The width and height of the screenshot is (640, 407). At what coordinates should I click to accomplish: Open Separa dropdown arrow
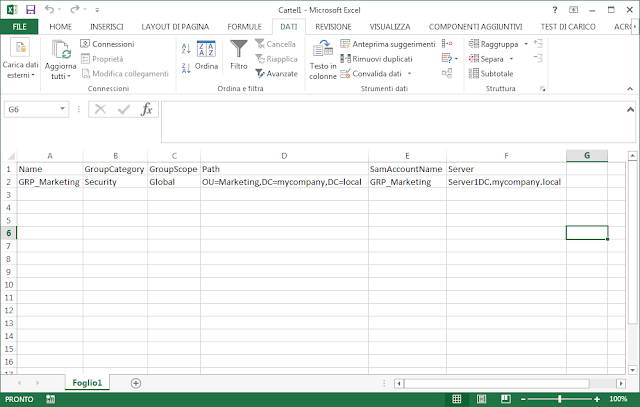point(511,59)
